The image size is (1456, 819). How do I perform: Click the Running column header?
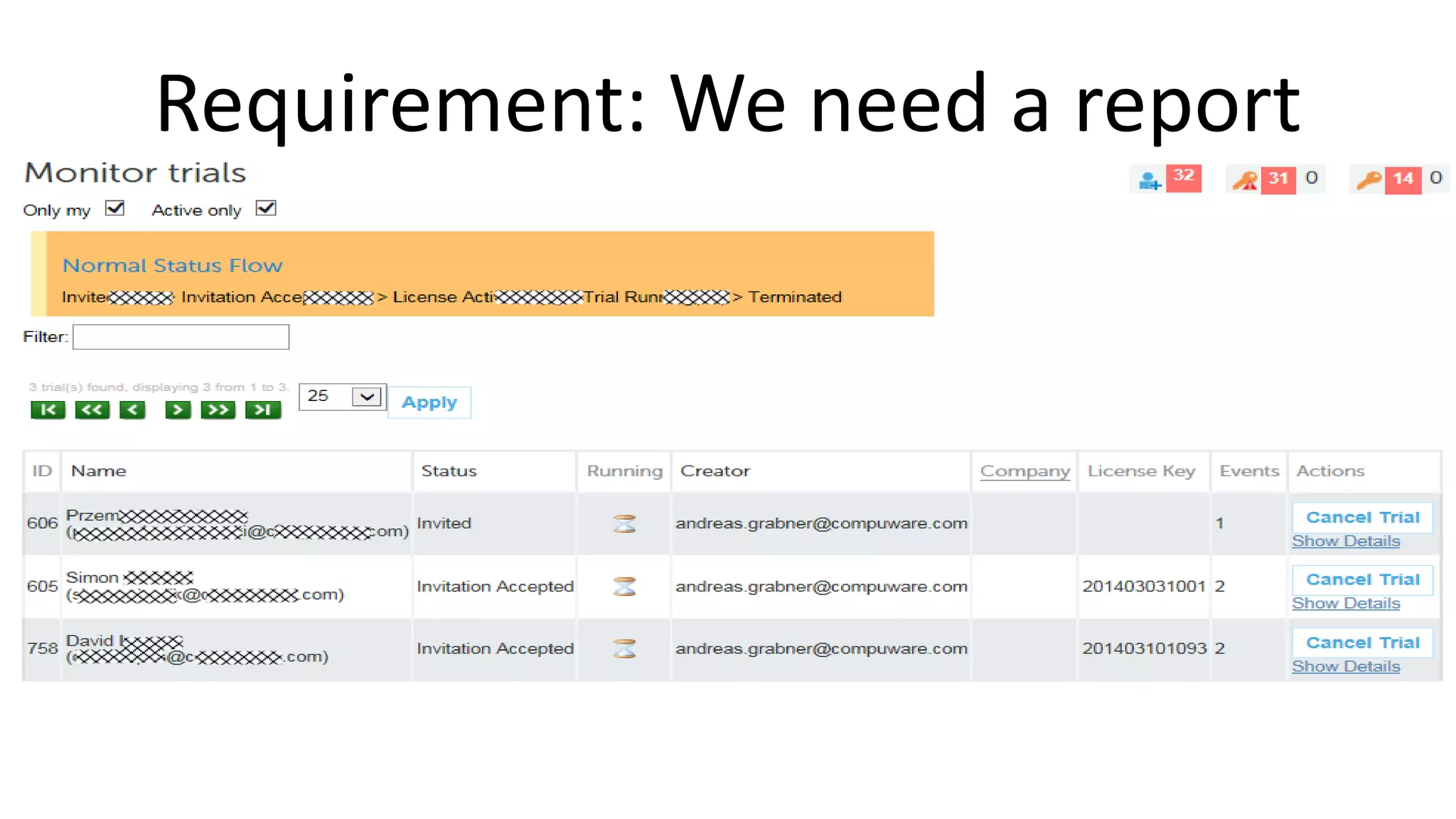624,471
